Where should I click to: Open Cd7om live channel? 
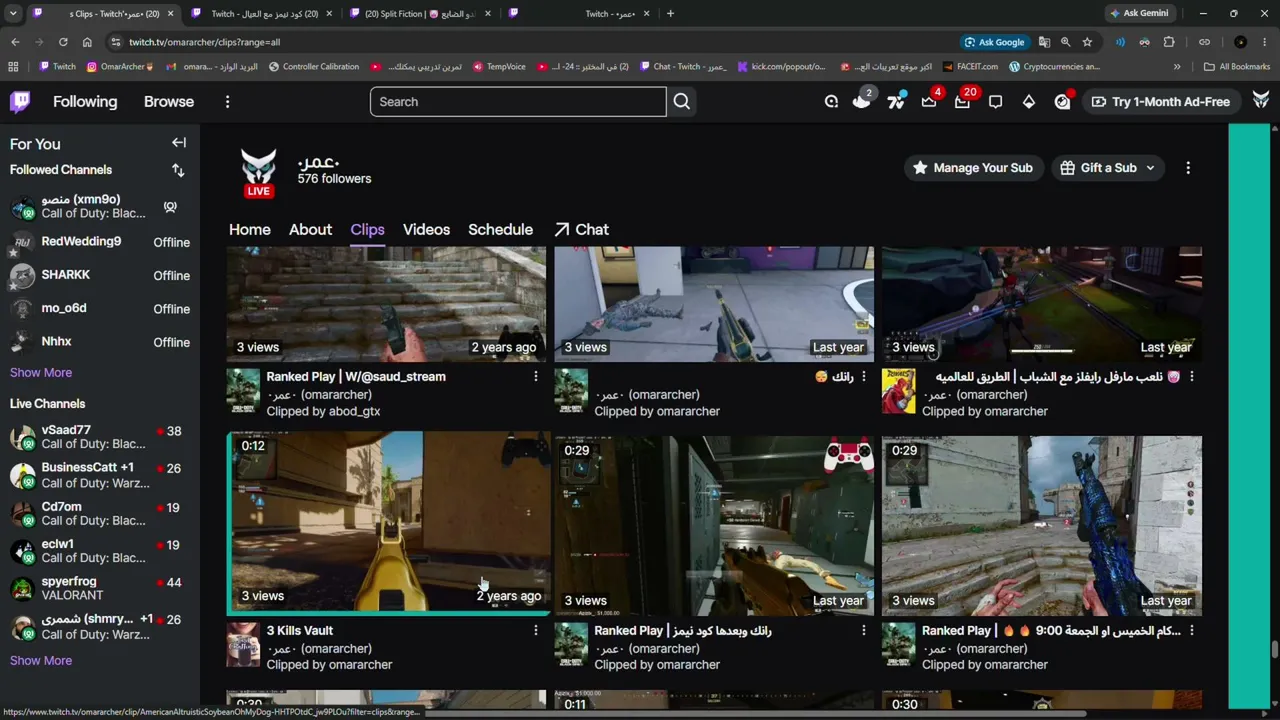pyautogui.click(x=100, y=514)
